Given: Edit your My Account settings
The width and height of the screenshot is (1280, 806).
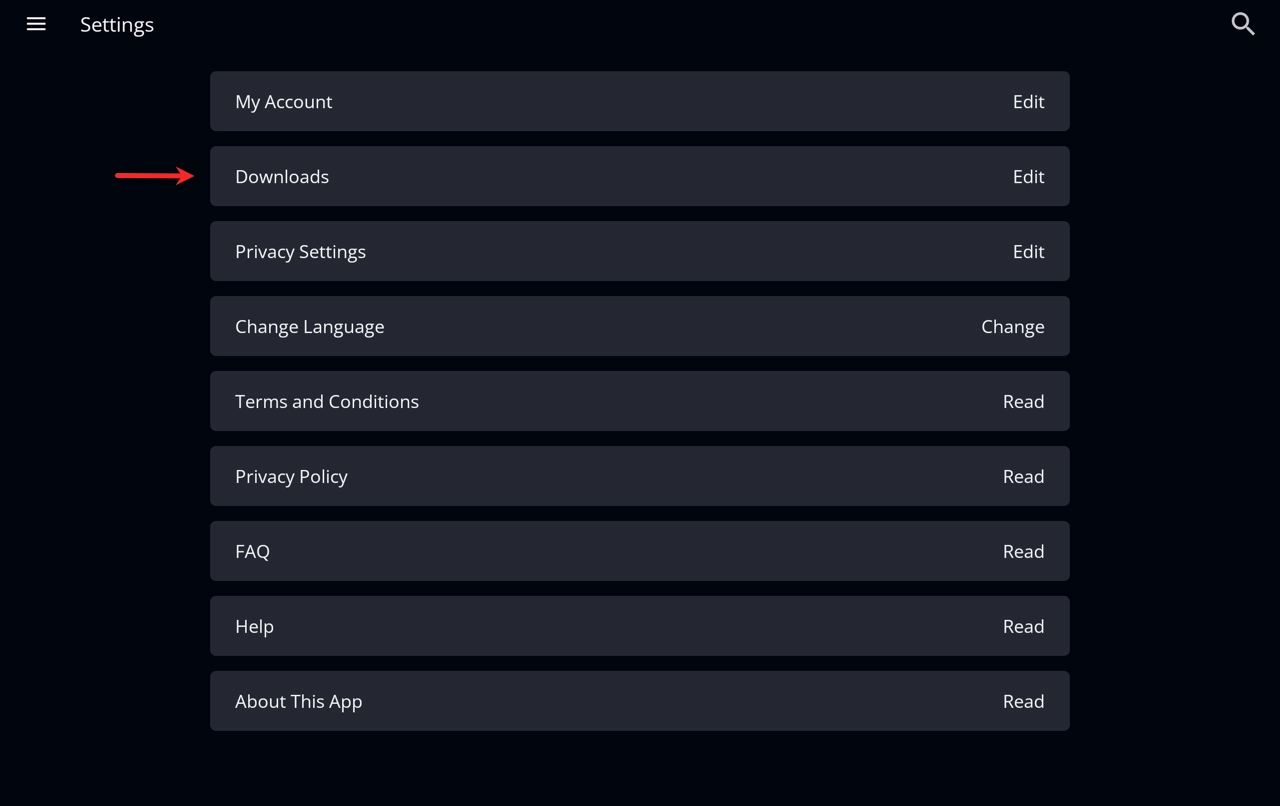Looking at the screenshot, I should tap(1028, 101).
